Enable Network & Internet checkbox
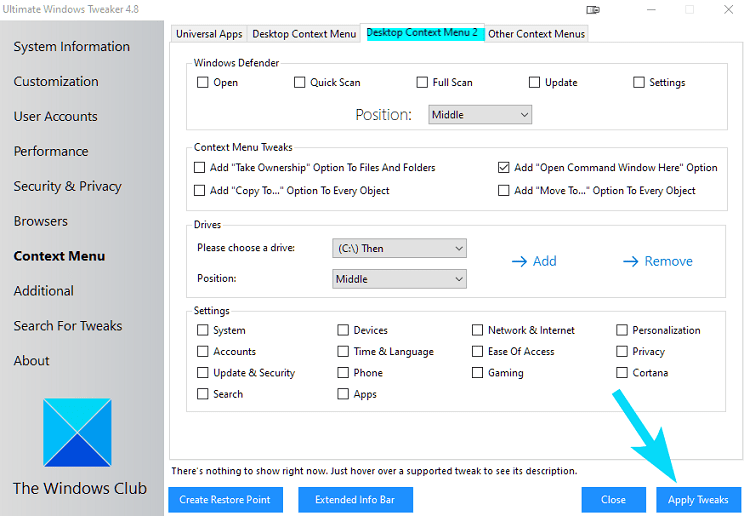The height and width of the screenshot is (516, 744). tap(477, 330)
